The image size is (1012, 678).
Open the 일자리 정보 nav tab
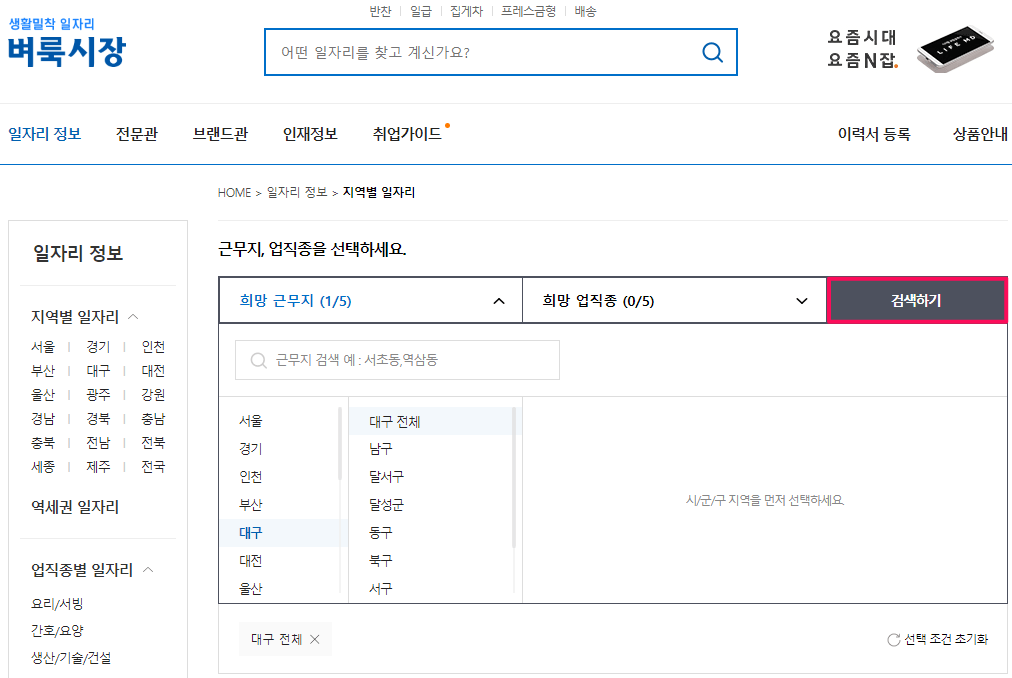tap(45, 134)
